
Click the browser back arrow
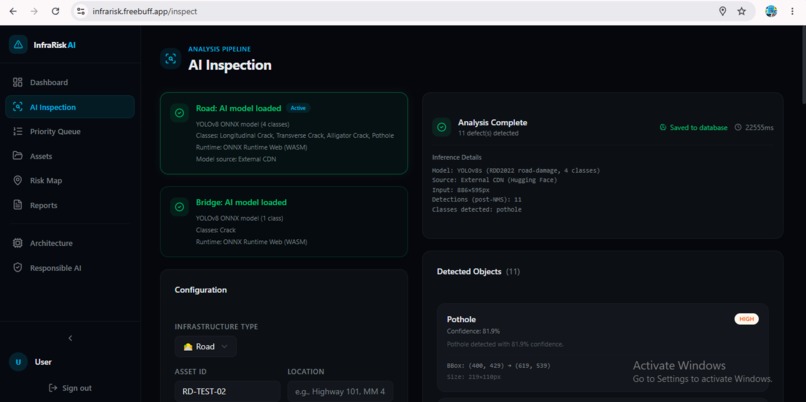[x=13, y=11]
